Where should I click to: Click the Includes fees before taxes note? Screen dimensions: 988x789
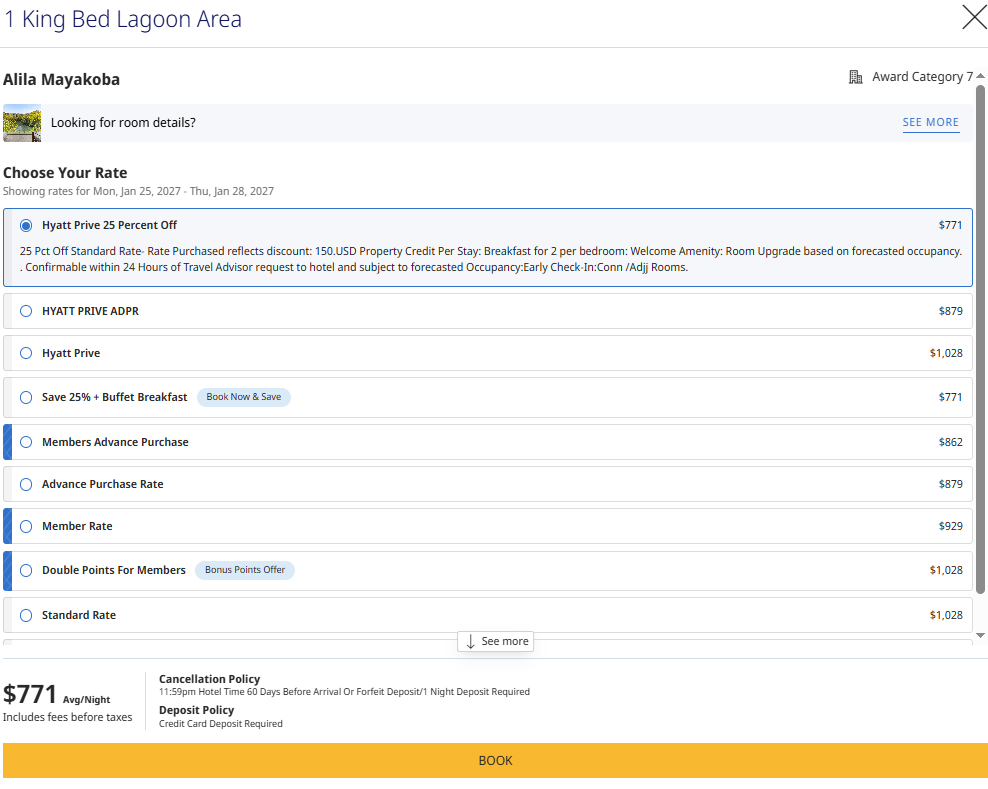coord(67,717)
